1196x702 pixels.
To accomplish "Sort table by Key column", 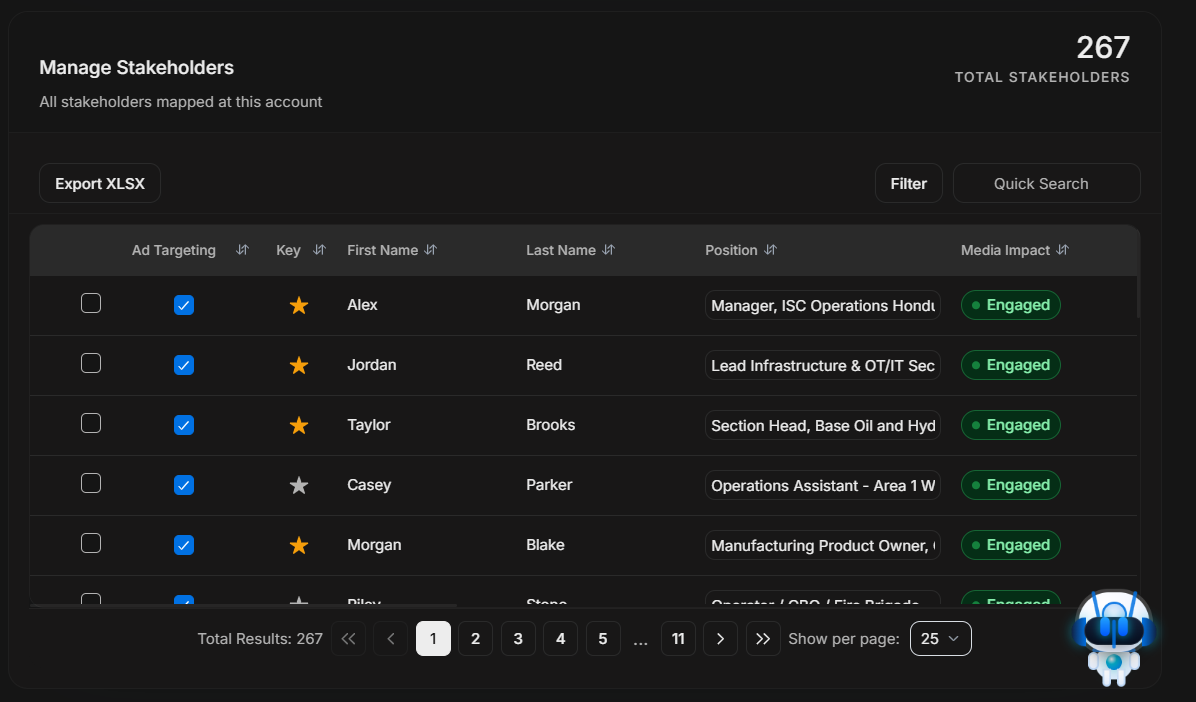I will pos(319,250).
